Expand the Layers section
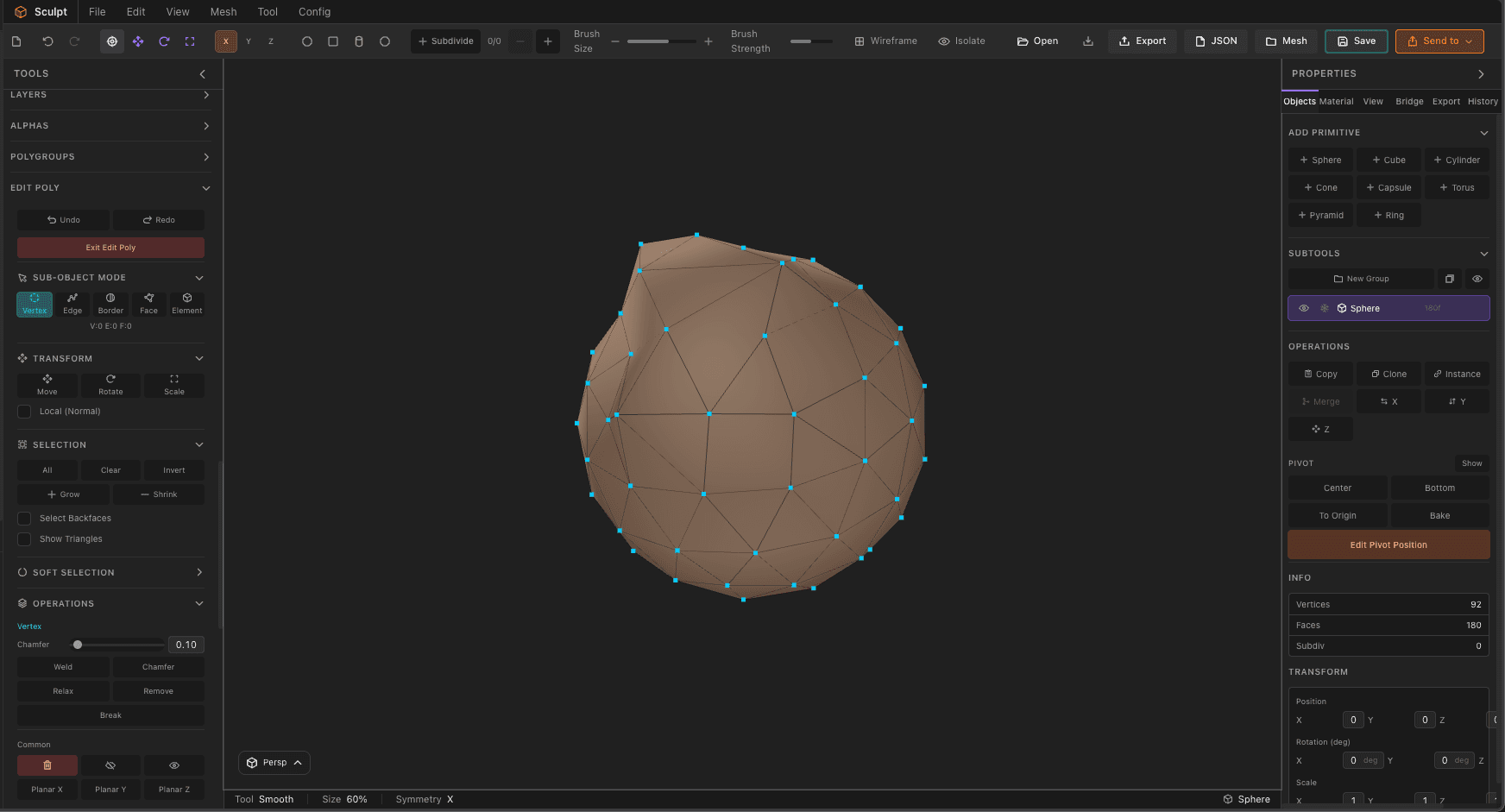Screen dimensions: 1505x812 pos(110,95)
